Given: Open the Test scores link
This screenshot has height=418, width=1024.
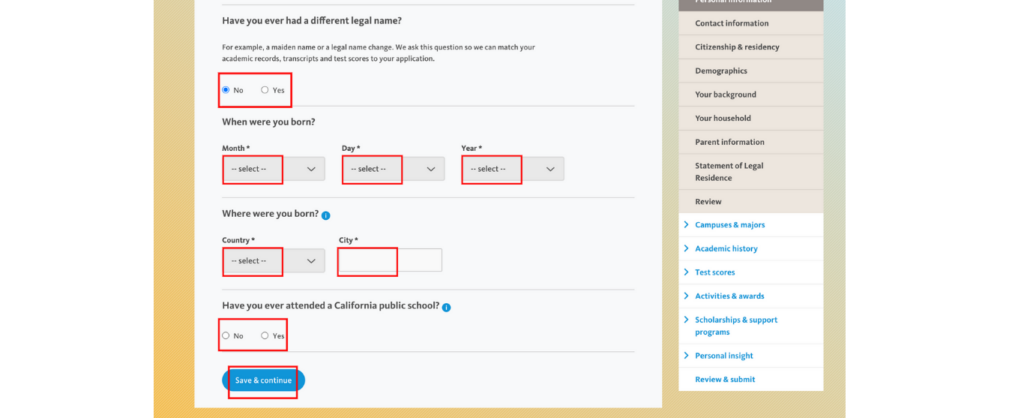Looking at the screenshot, I should click(714, 272).
